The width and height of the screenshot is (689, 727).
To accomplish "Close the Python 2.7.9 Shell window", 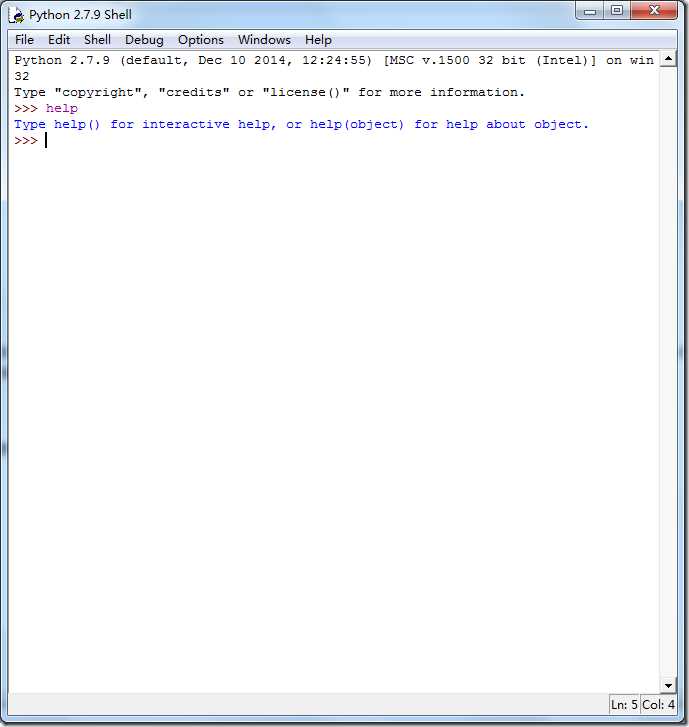I will coord(654,11).
